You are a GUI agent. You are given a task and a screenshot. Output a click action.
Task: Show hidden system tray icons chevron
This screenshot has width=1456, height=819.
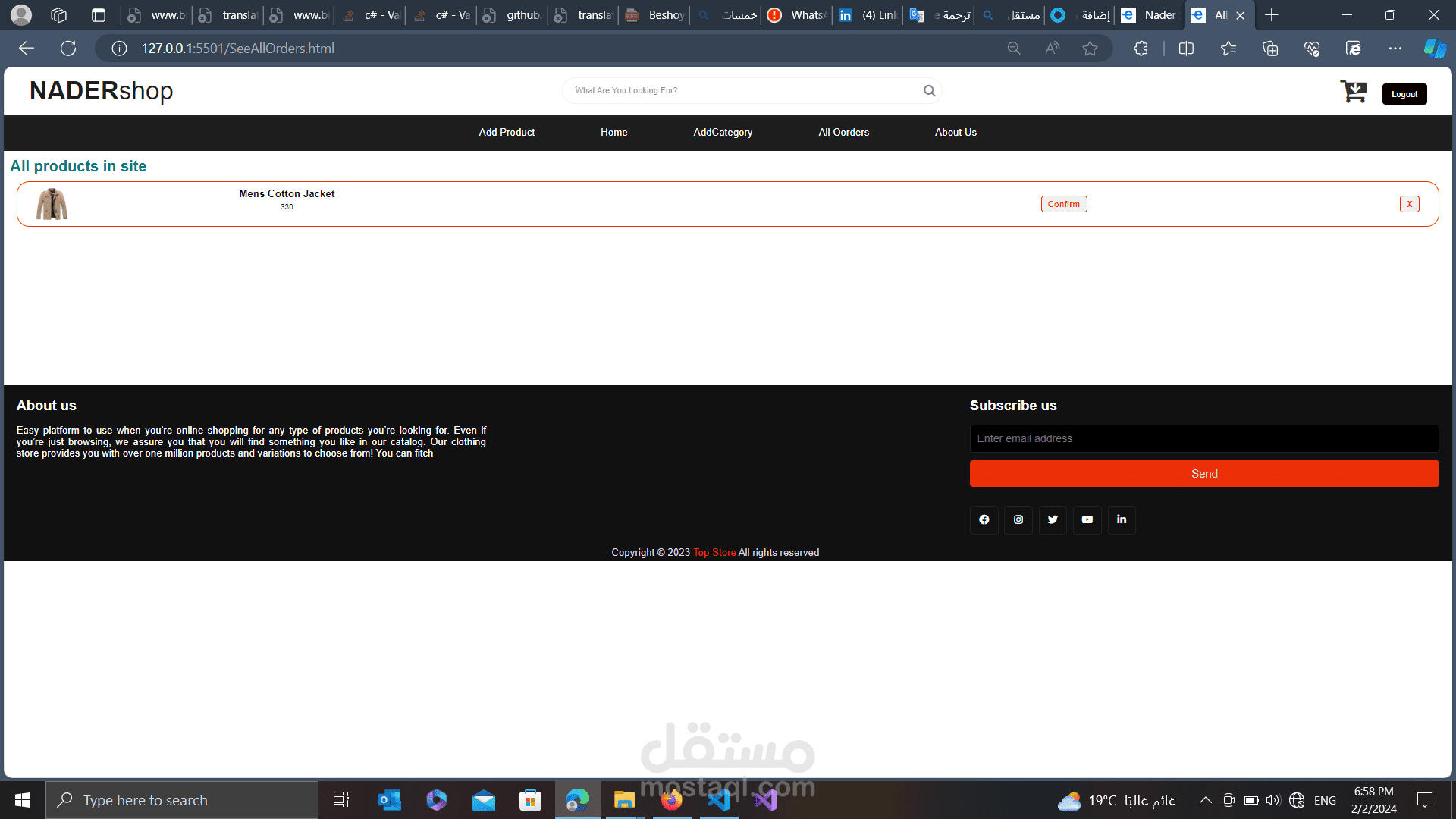coord(1205,801)
